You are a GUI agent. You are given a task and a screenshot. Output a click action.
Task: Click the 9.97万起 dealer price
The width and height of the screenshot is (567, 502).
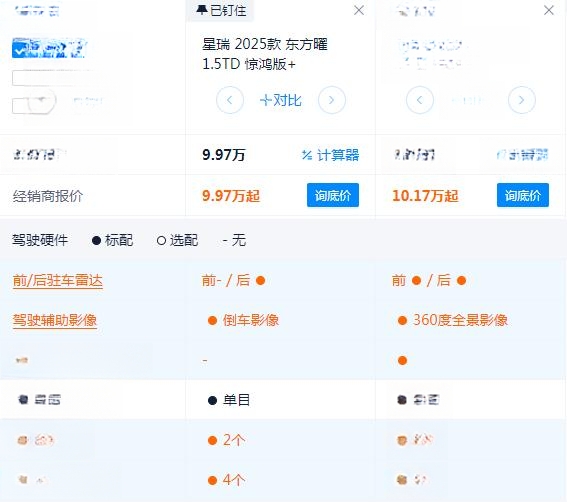(231, 196)
